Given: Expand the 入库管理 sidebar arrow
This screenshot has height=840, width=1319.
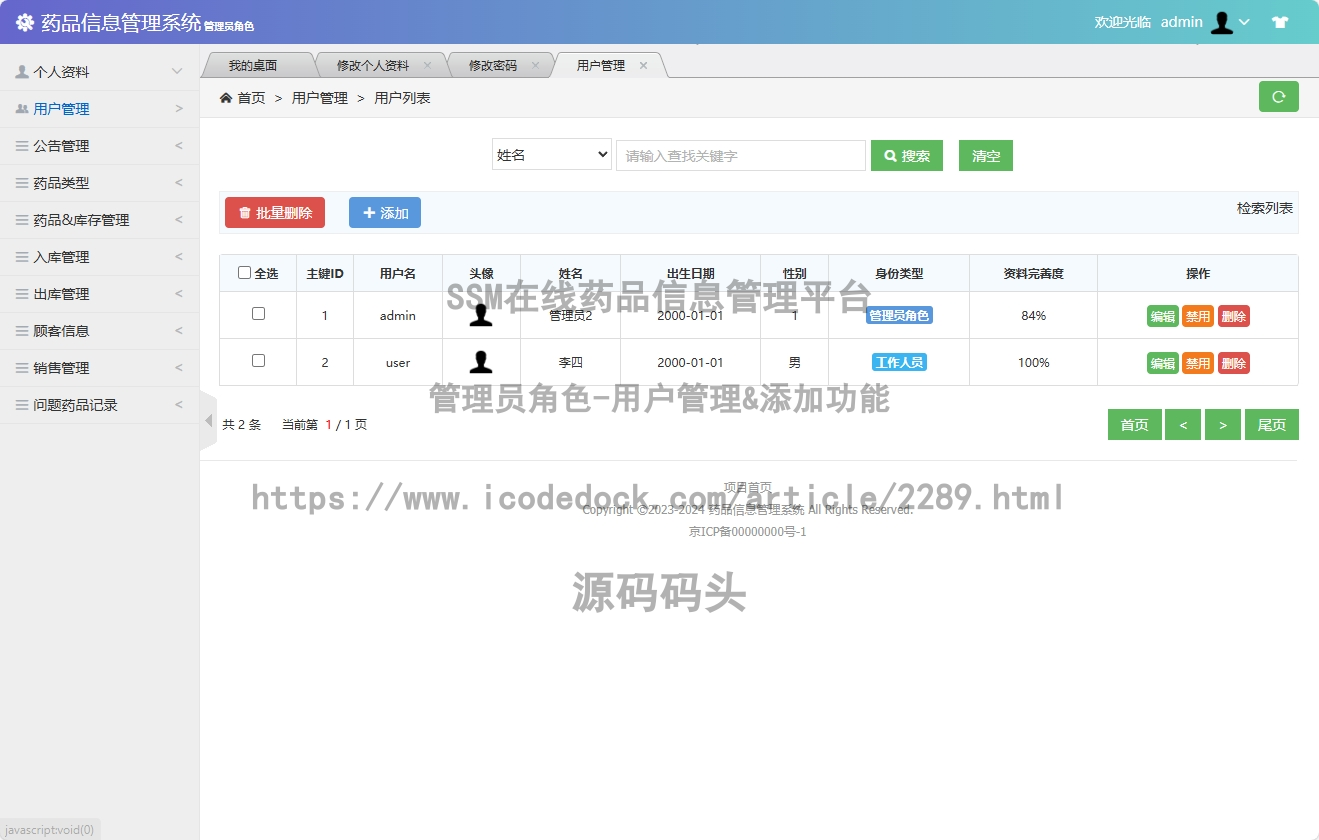Looking at the screenshot, I should click(x=179, y=257).
